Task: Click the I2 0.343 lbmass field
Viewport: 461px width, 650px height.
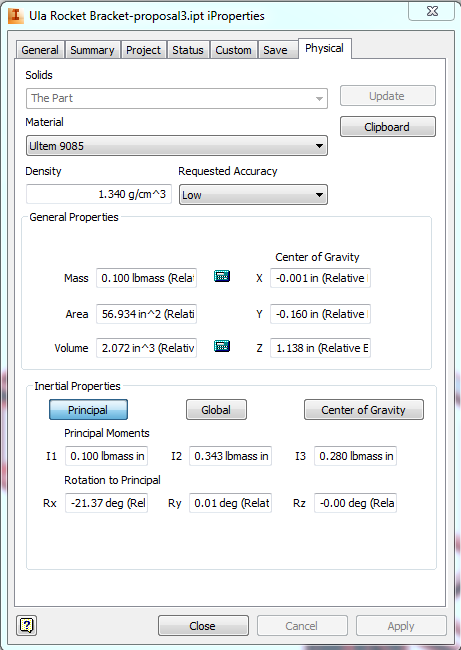Action: click(230, 456)
